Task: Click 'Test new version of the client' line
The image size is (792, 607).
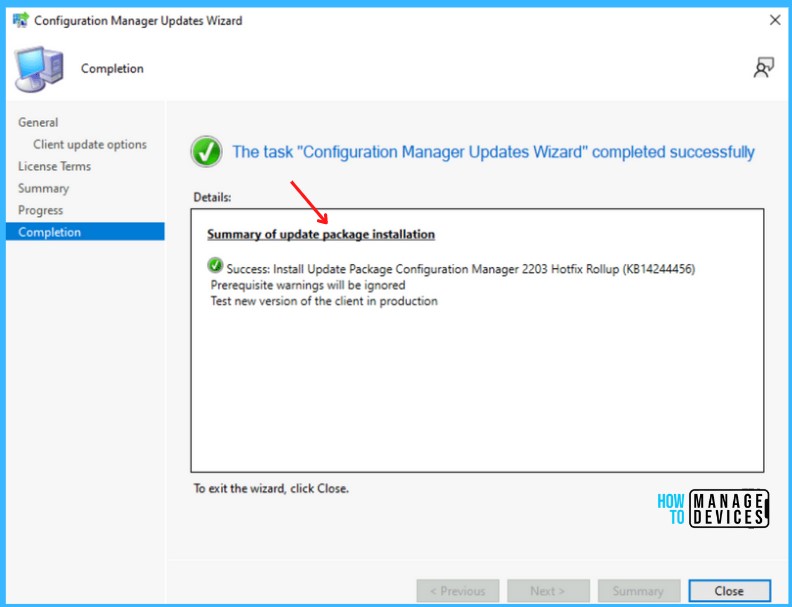Action: [324, 301]
